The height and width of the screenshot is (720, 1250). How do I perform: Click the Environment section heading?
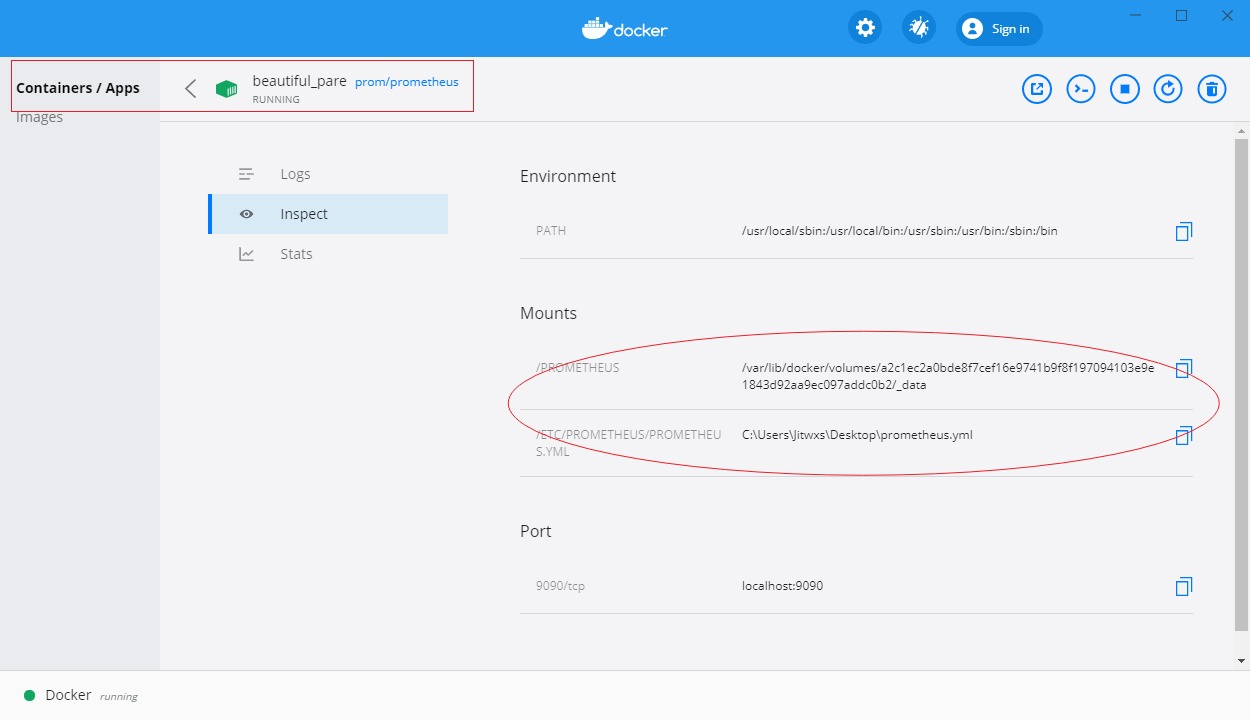[568, 176]
